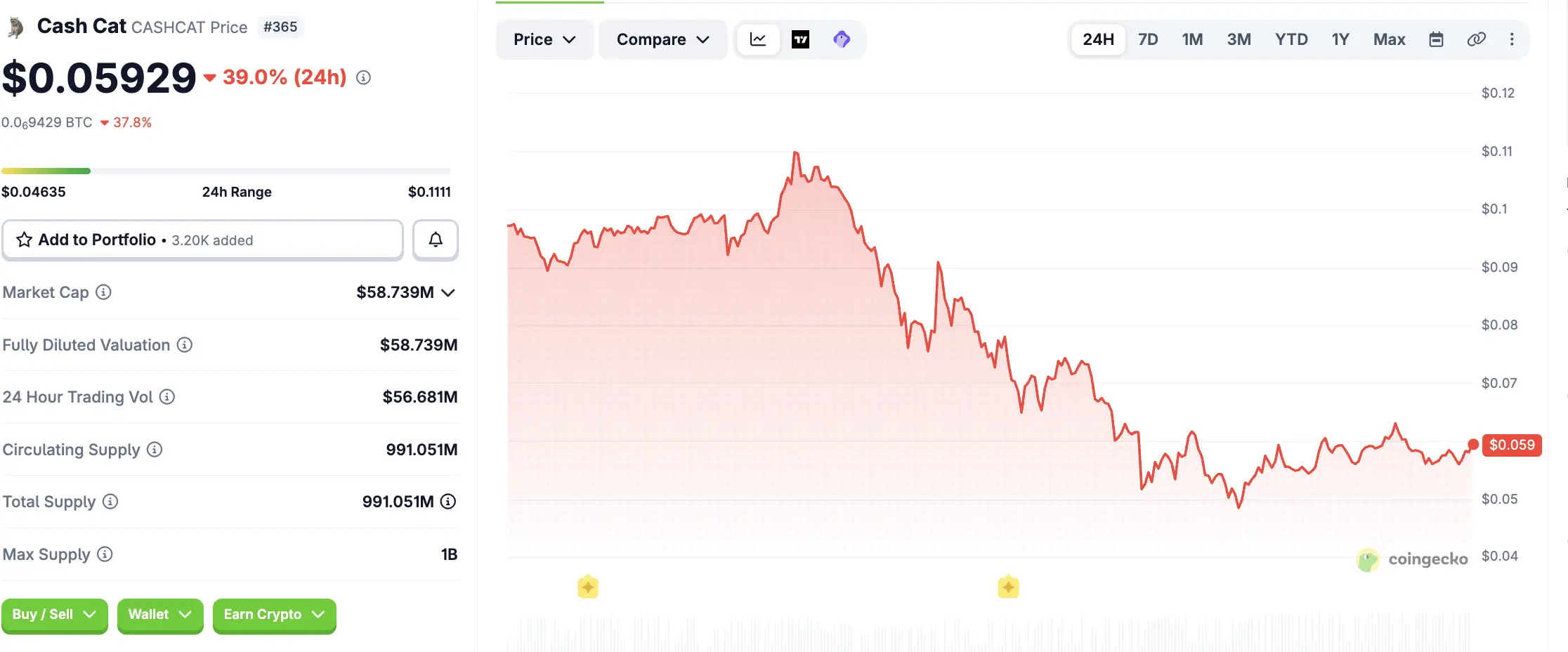Open the Price dropdown
This screenshot has height=652, width=1568.
pos(544,39)
